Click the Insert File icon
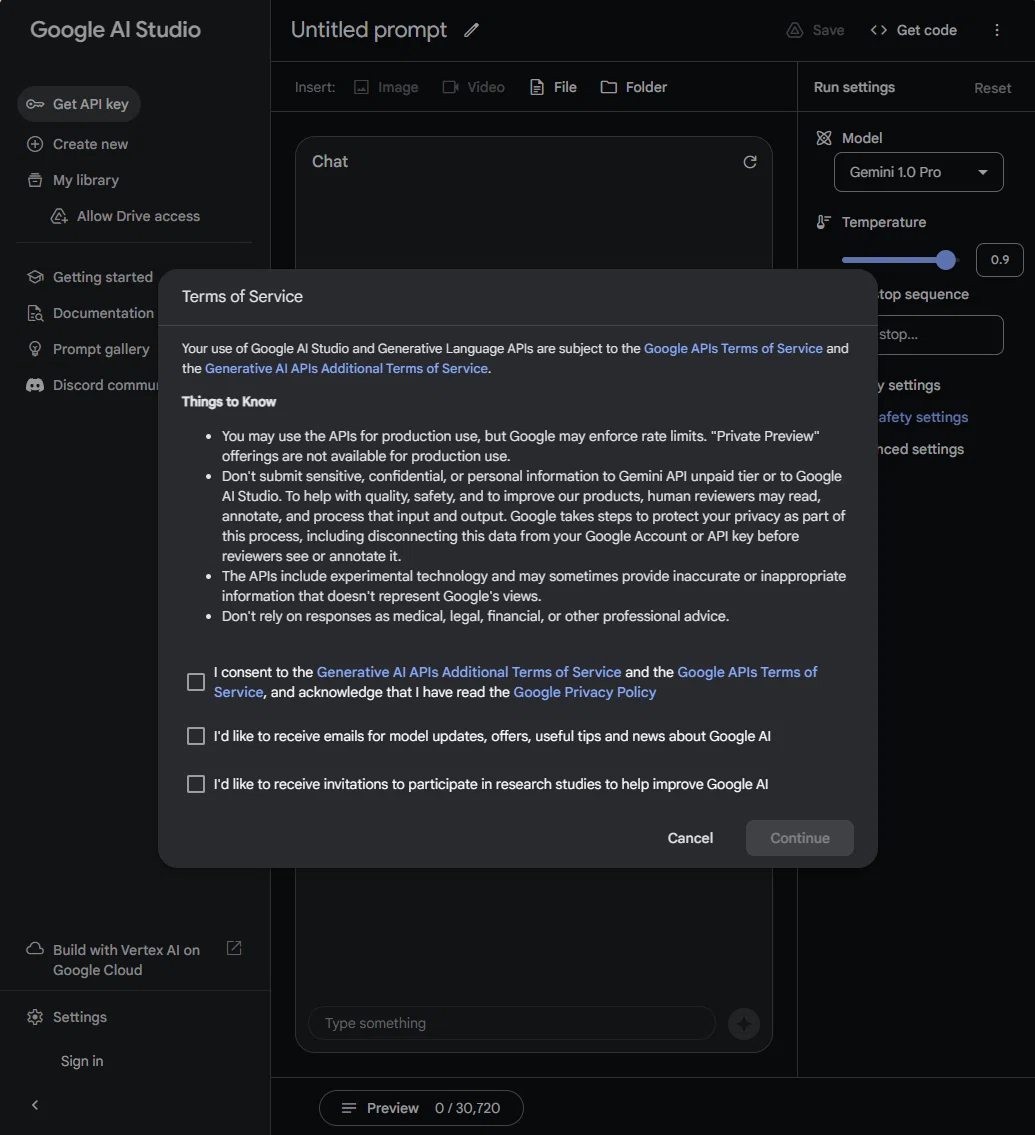This screenshot has height=1135, width=1035. [537, 88]
